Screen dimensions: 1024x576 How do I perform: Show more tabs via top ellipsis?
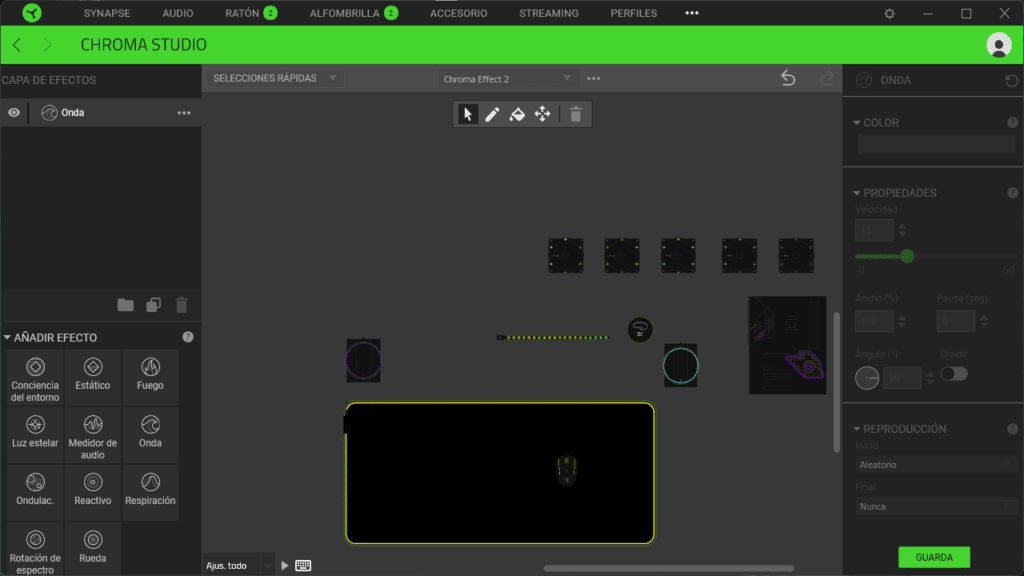pos(692,13)
